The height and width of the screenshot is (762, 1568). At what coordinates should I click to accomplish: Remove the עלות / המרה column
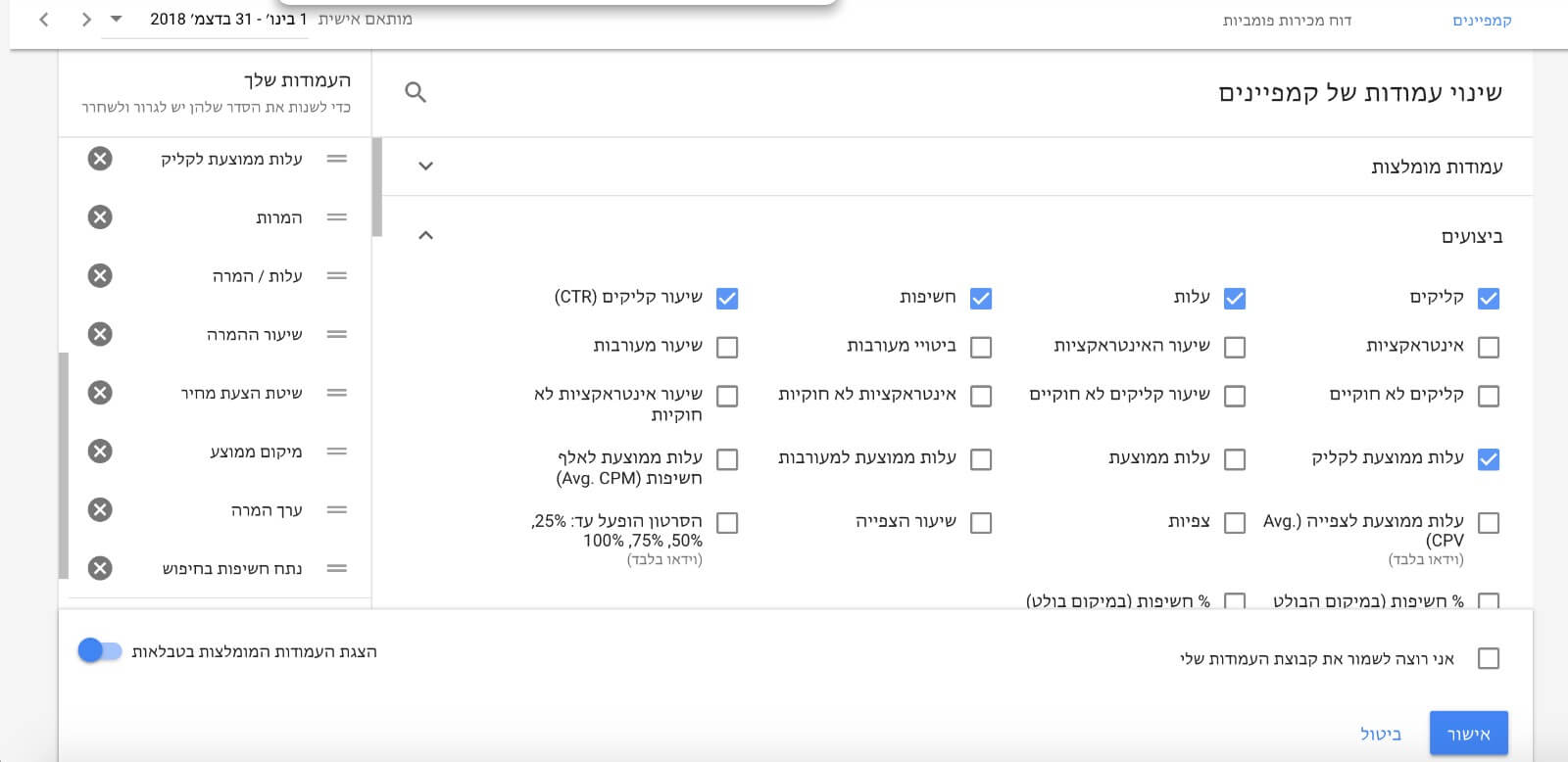tap(100, 276)
